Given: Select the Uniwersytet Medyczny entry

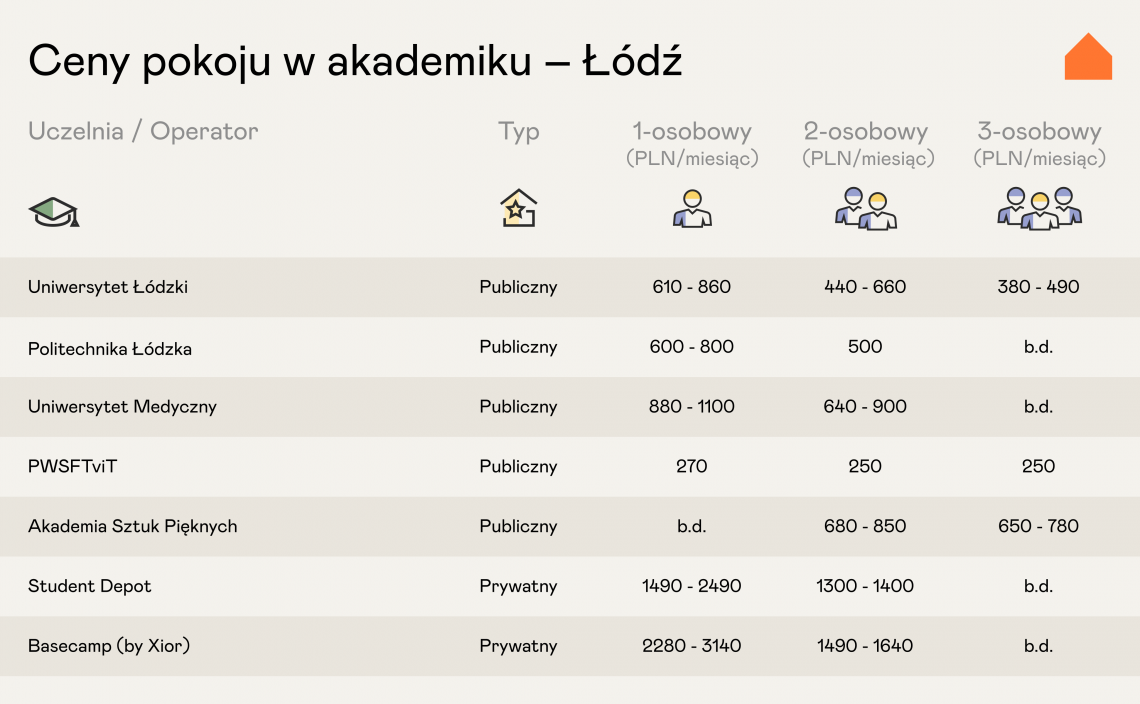Looking at the screenshot, I should click(122, 407).
